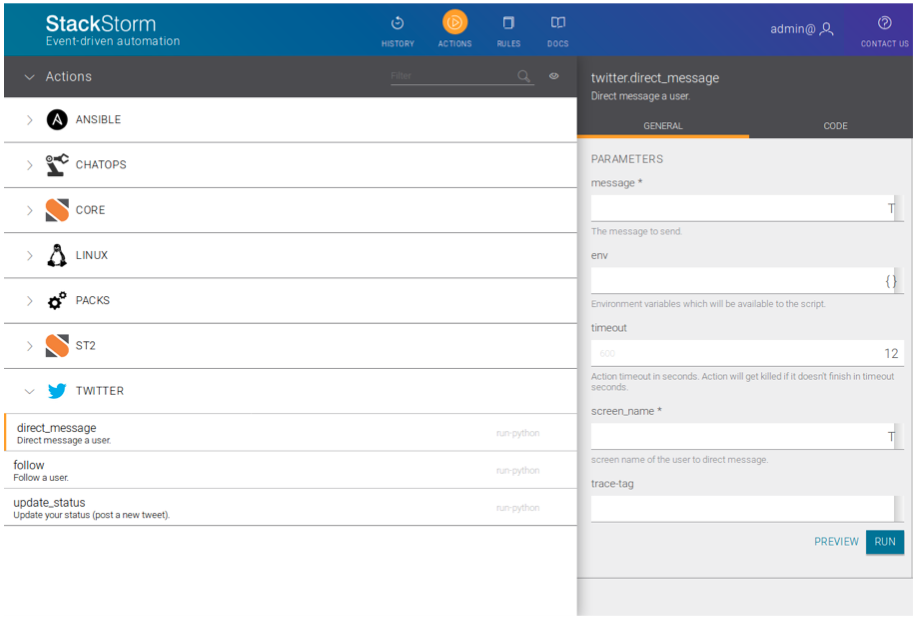Open the Docs book icon
The width and height of the screenshot is (915, 618).
point(558,23)
